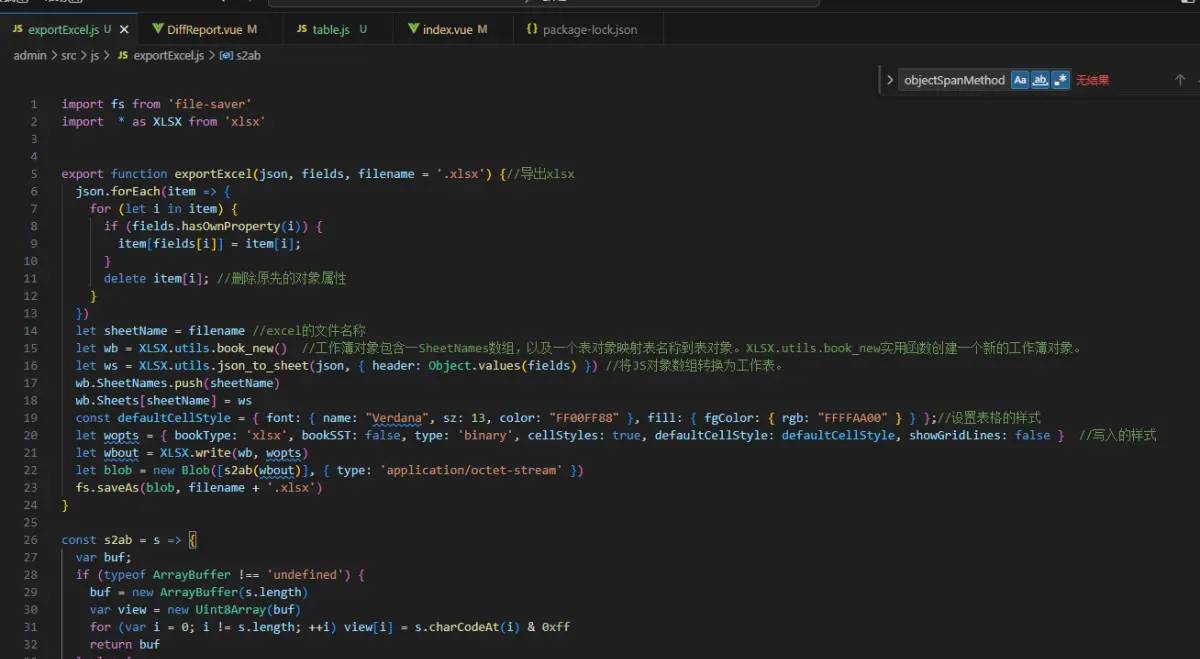Click the Vue icon on the DiffReport.vue tab

point(157,29)
